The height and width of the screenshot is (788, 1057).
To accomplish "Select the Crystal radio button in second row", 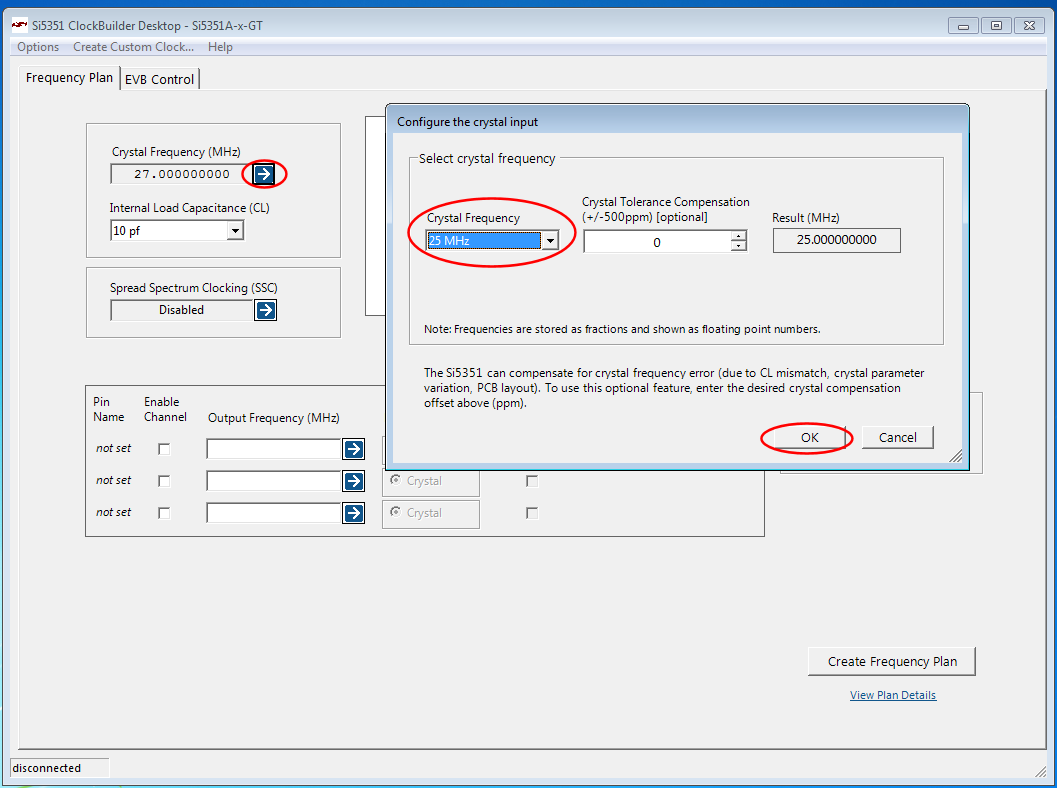I will (397, 481).
